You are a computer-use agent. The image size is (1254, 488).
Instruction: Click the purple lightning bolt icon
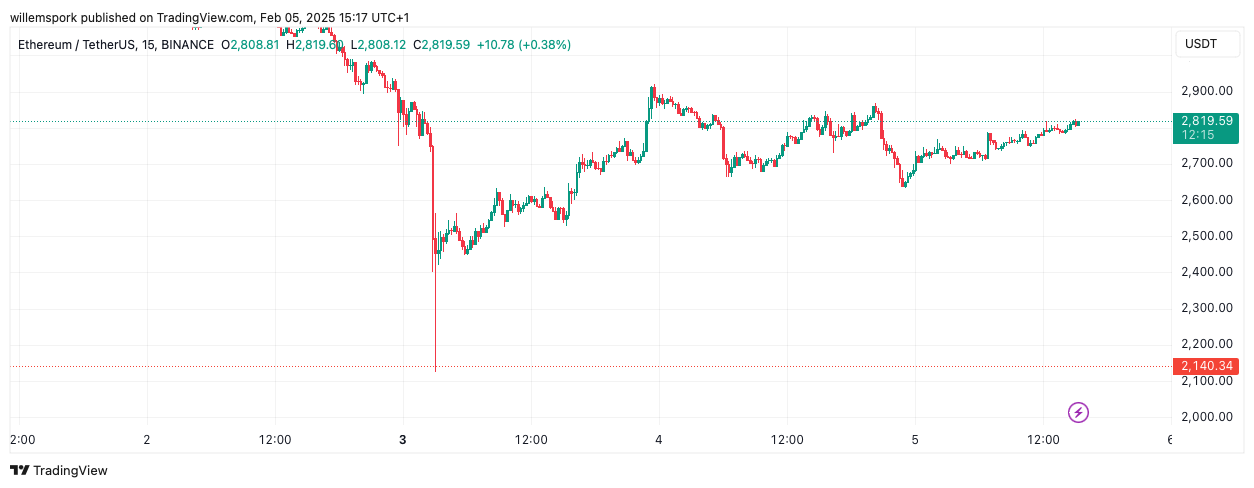(1078, 412)
